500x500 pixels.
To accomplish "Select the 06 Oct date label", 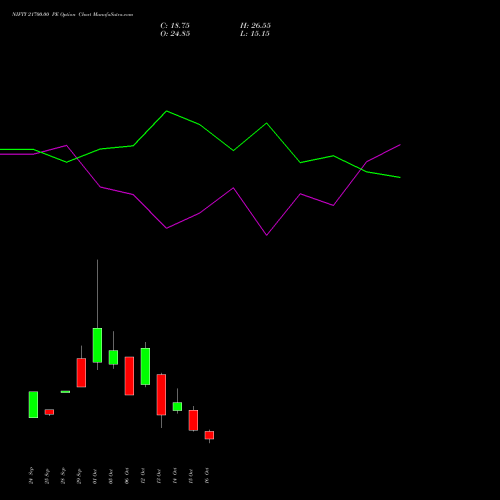I will (127, 476).
